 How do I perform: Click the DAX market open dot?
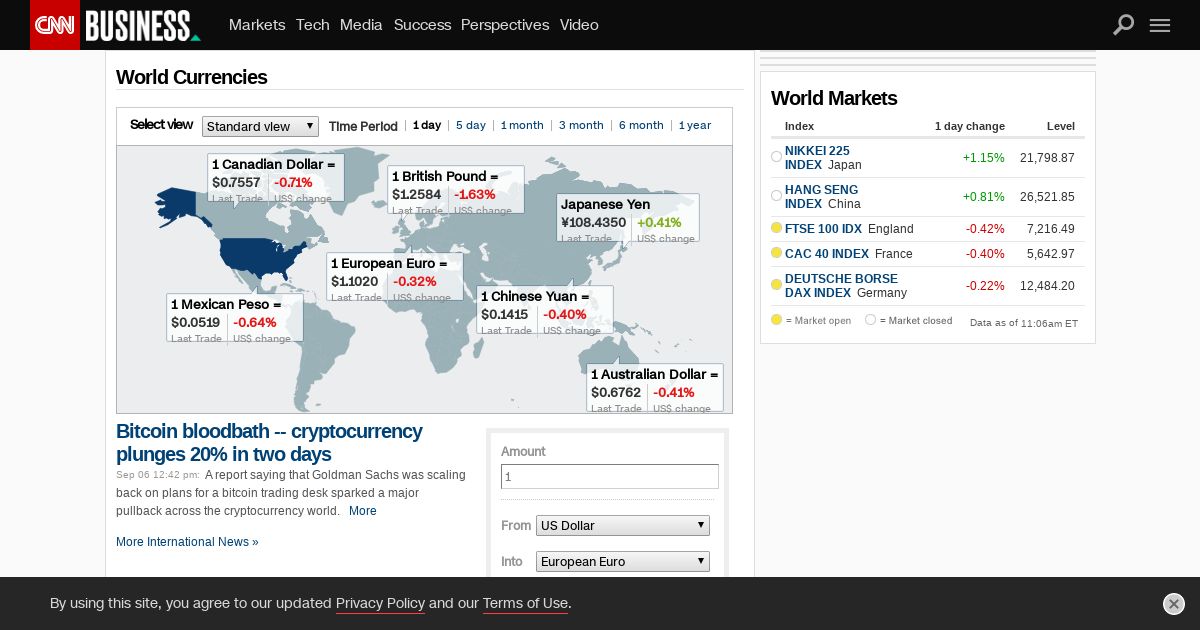click(x=776, y=285)
